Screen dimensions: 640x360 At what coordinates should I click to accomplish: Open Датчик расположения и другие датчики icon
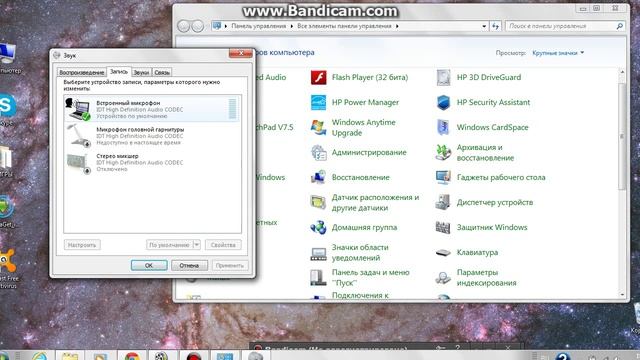[318, 202]
